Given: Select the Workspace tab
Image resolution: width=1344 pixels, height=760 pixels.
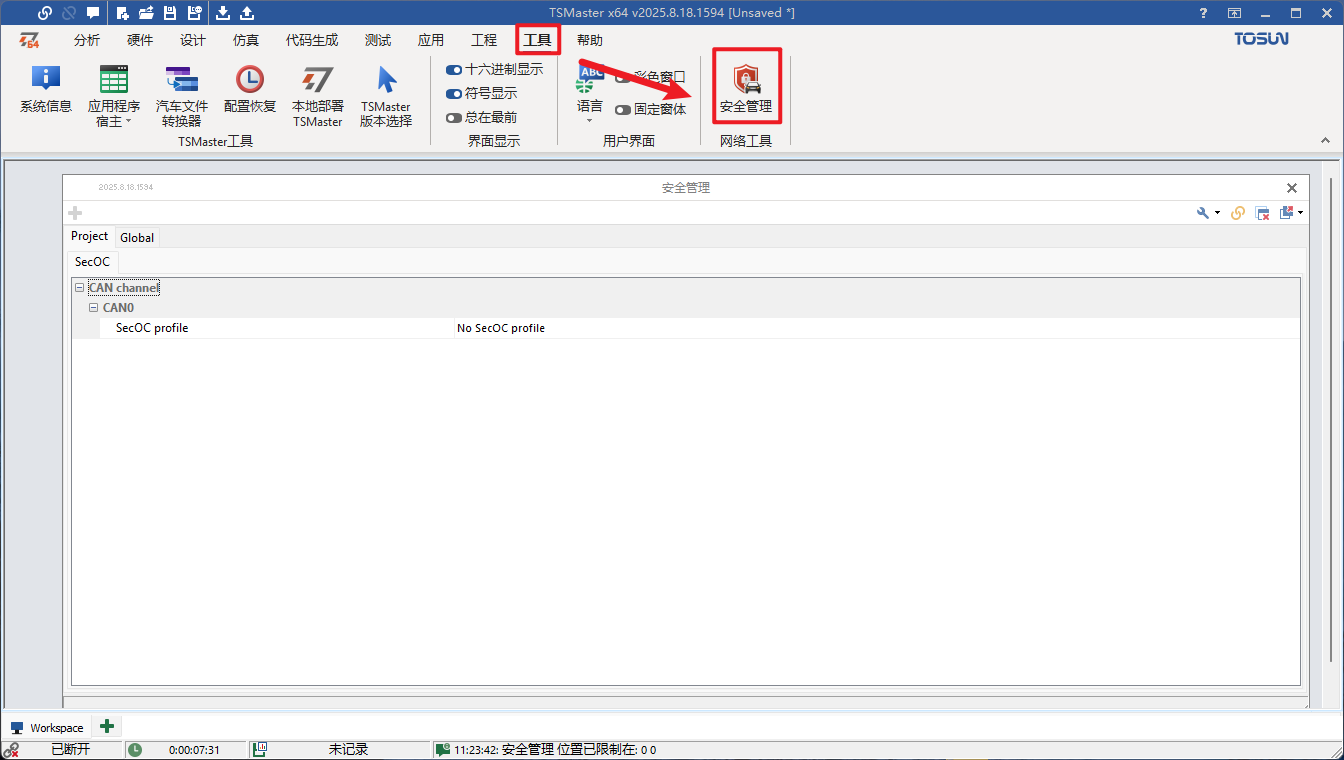Looking at the screenshot, I should [x=48, y=728].
